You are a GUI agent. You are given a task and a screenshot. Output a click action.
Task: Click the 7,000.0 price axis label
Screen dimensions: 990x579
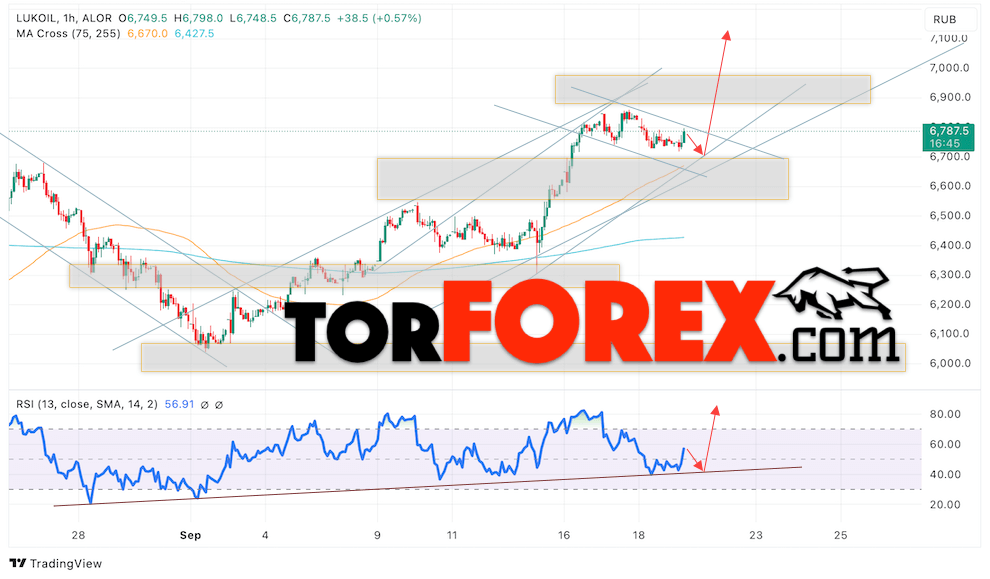(x=950, y=68)
